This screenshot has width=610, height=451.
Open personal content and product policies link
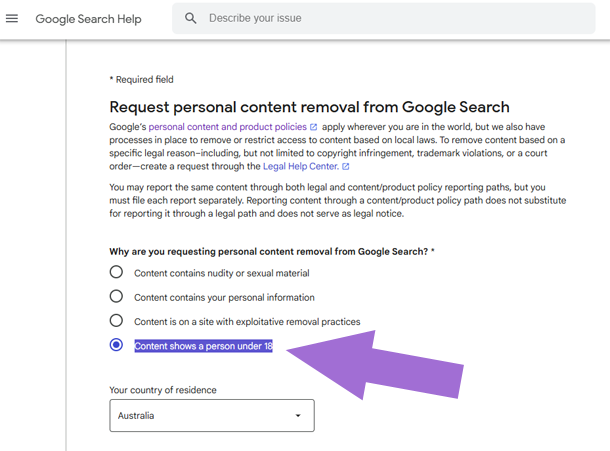227,127
